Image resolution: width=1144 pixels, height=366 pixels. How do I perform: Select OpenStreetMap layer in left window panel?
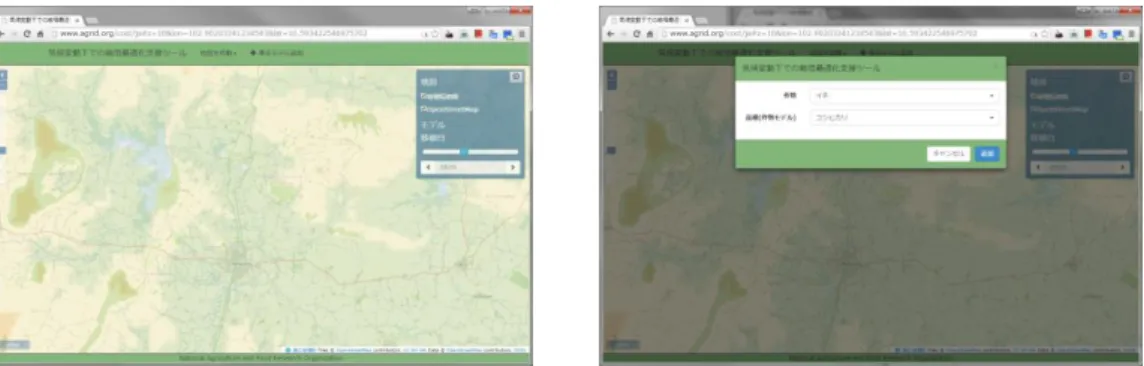[x=448, y=109]
